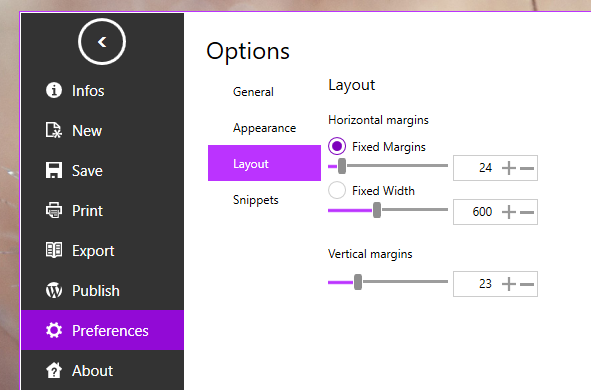This screenshot has height=390, width=591.
Task: Select the Fixed Width radio button
Action: coord(337,190)
